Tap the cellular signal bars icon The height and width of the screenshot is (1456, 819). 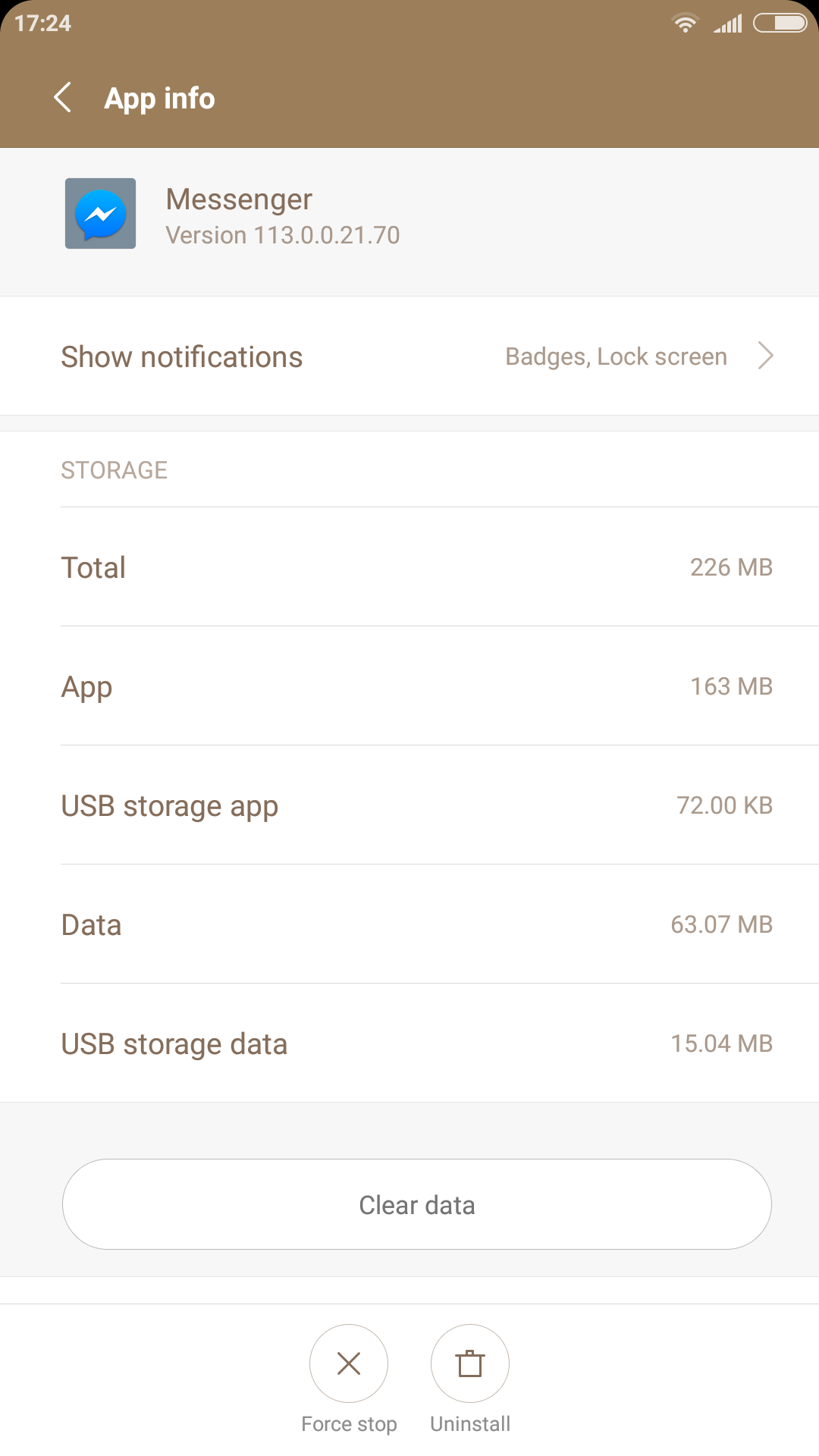(x=728, y=24)
